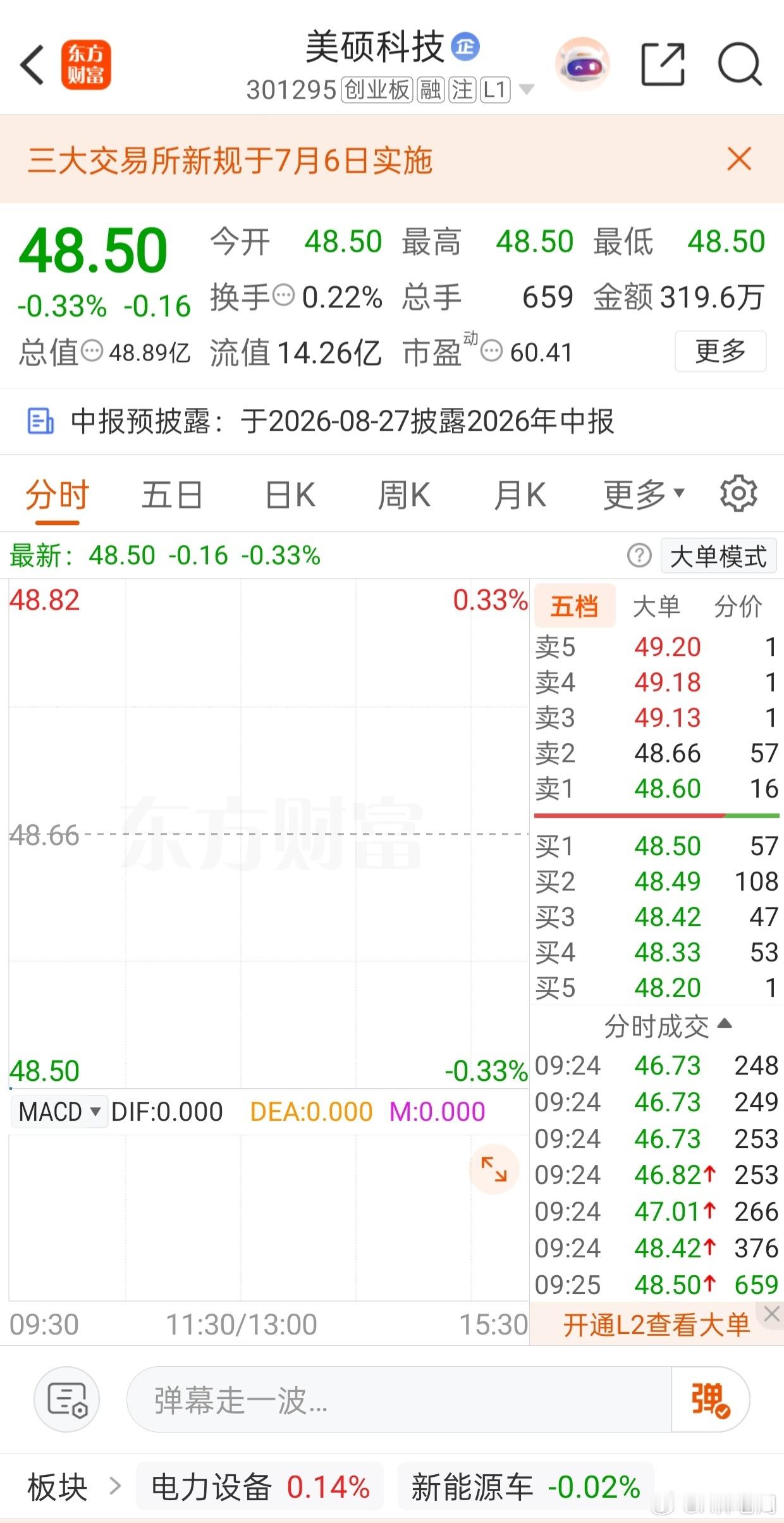Viewport: 784px width, 1523px height.
Task: Close the 开通L2查看大单 prompt
Action: (x=771, y=1314)
